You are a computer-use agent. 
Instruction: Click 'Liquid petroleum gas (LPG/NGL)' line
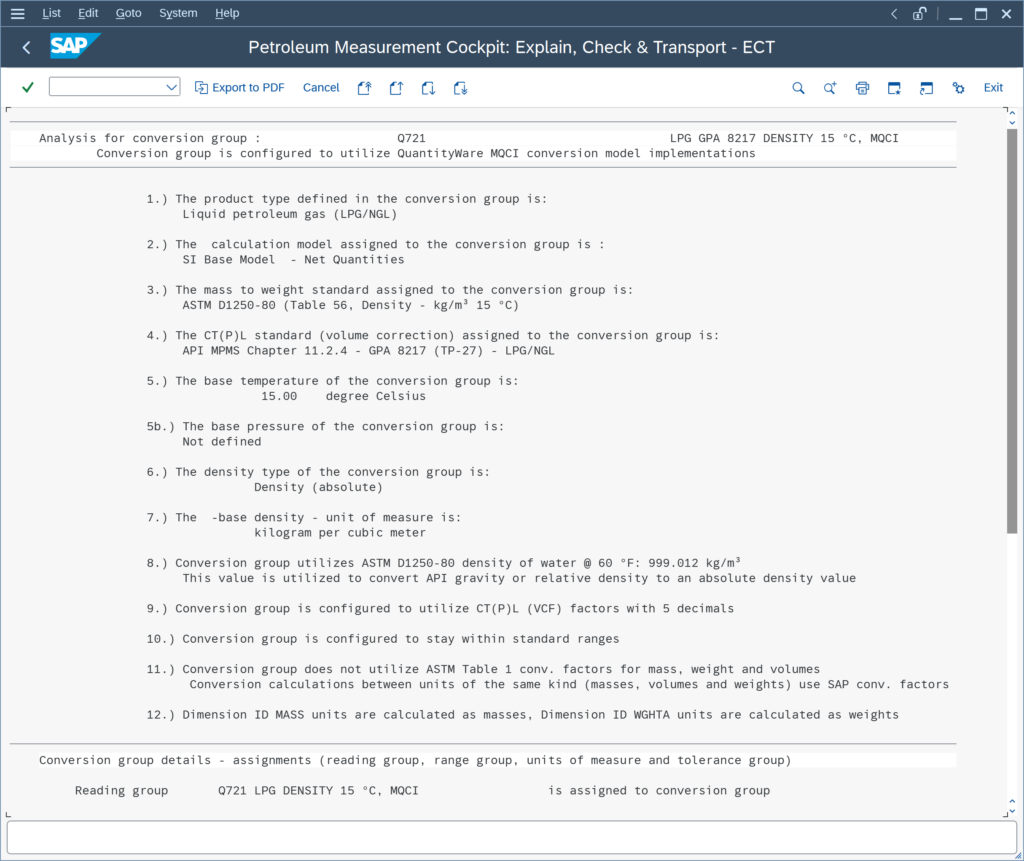tap(289, 214)
